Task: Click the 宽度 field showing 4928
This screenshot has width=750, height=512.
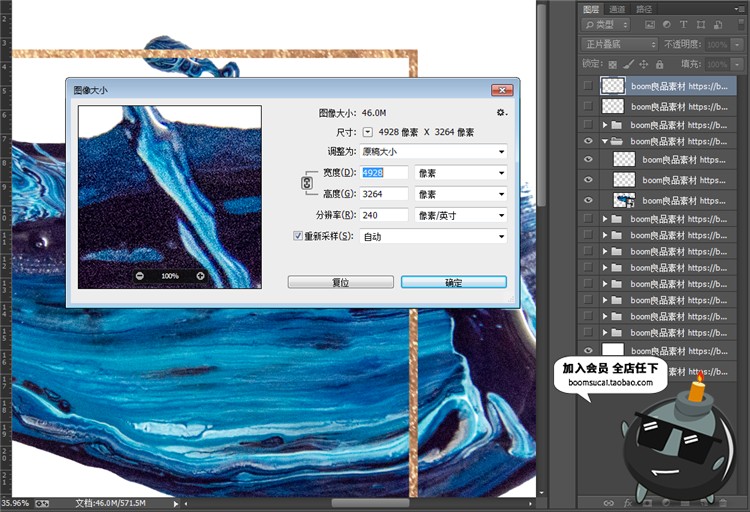Action: [384, 173]
